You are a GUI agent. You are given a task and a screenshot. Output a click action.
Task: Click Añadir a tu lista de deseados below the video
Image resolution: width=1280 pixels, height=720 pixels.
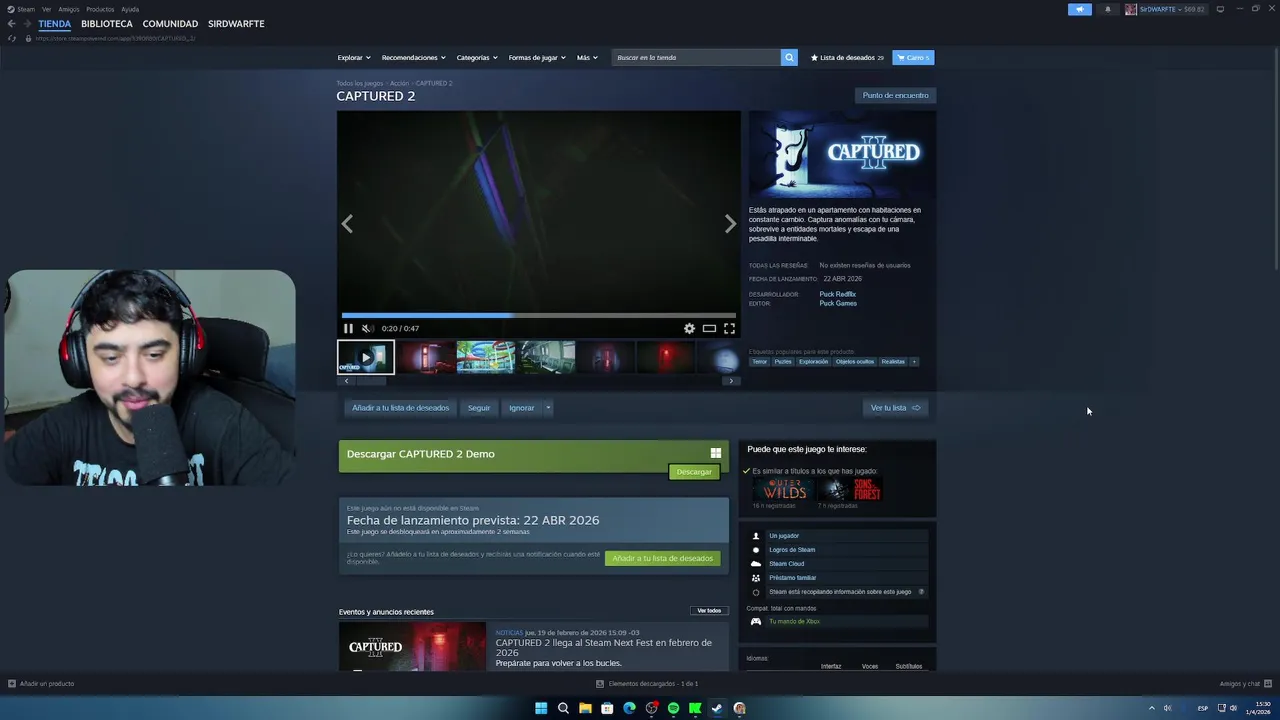(x=400, y=408)
